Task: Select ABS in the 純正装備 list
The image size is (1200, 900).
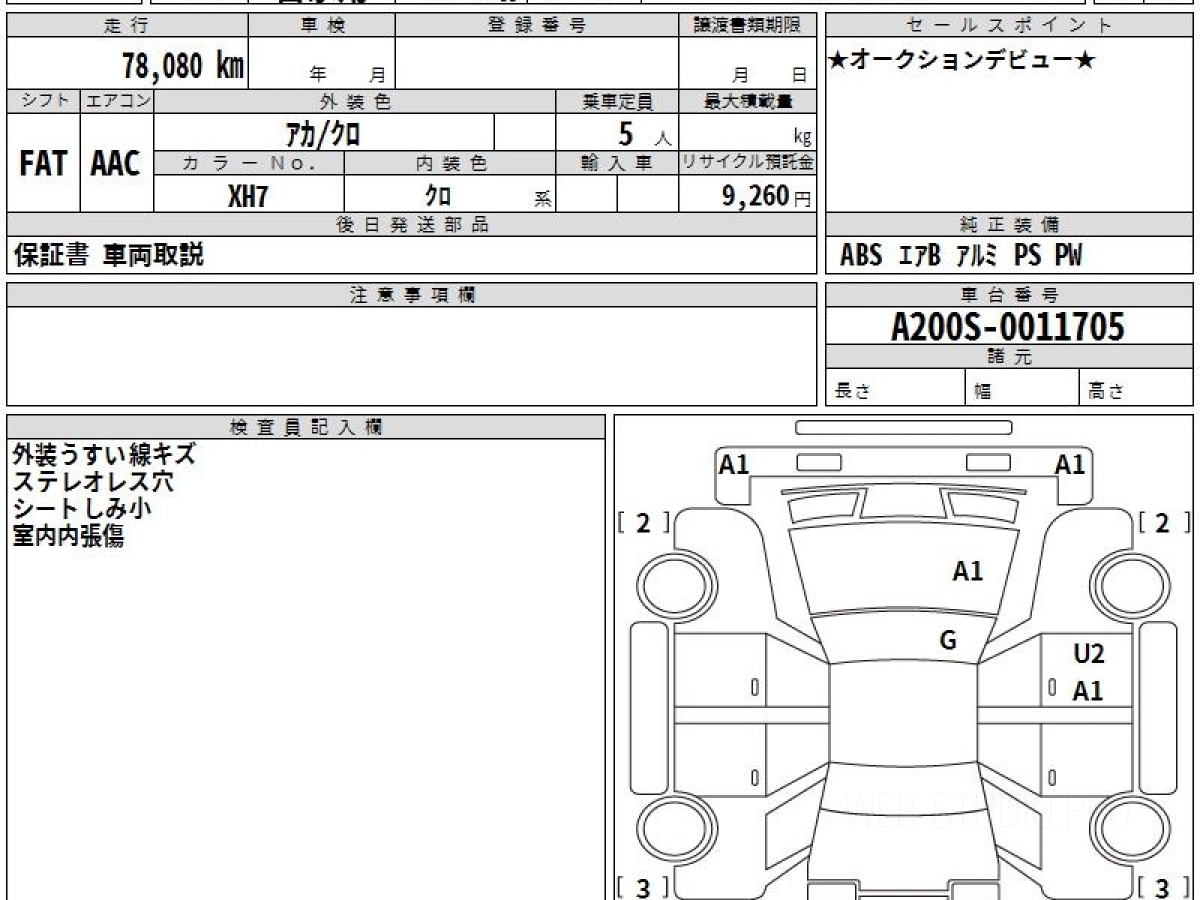Action: coord(861,256)
